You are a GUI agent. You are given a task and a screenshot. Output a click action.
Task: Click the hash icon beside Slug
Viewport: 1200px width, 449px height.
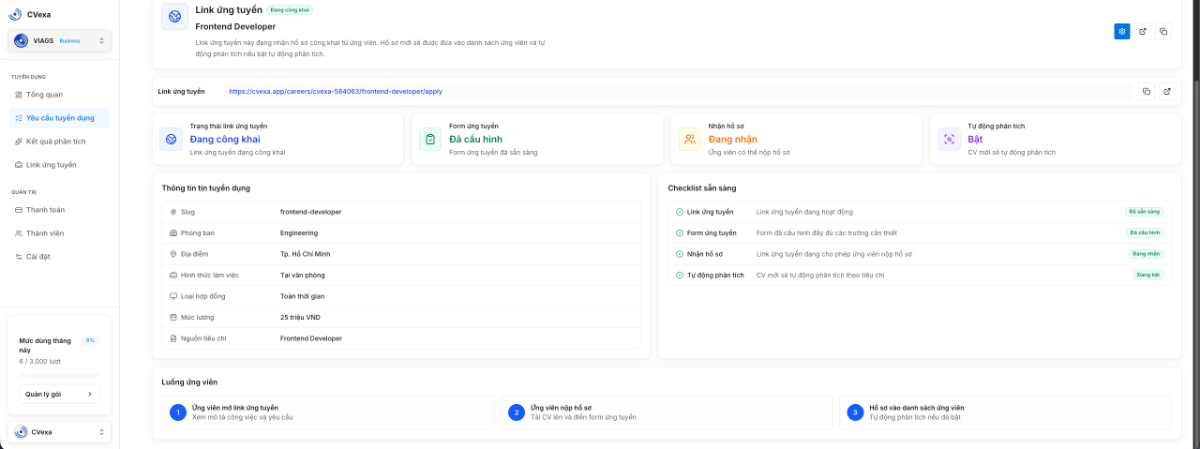(x=173, y=212)
